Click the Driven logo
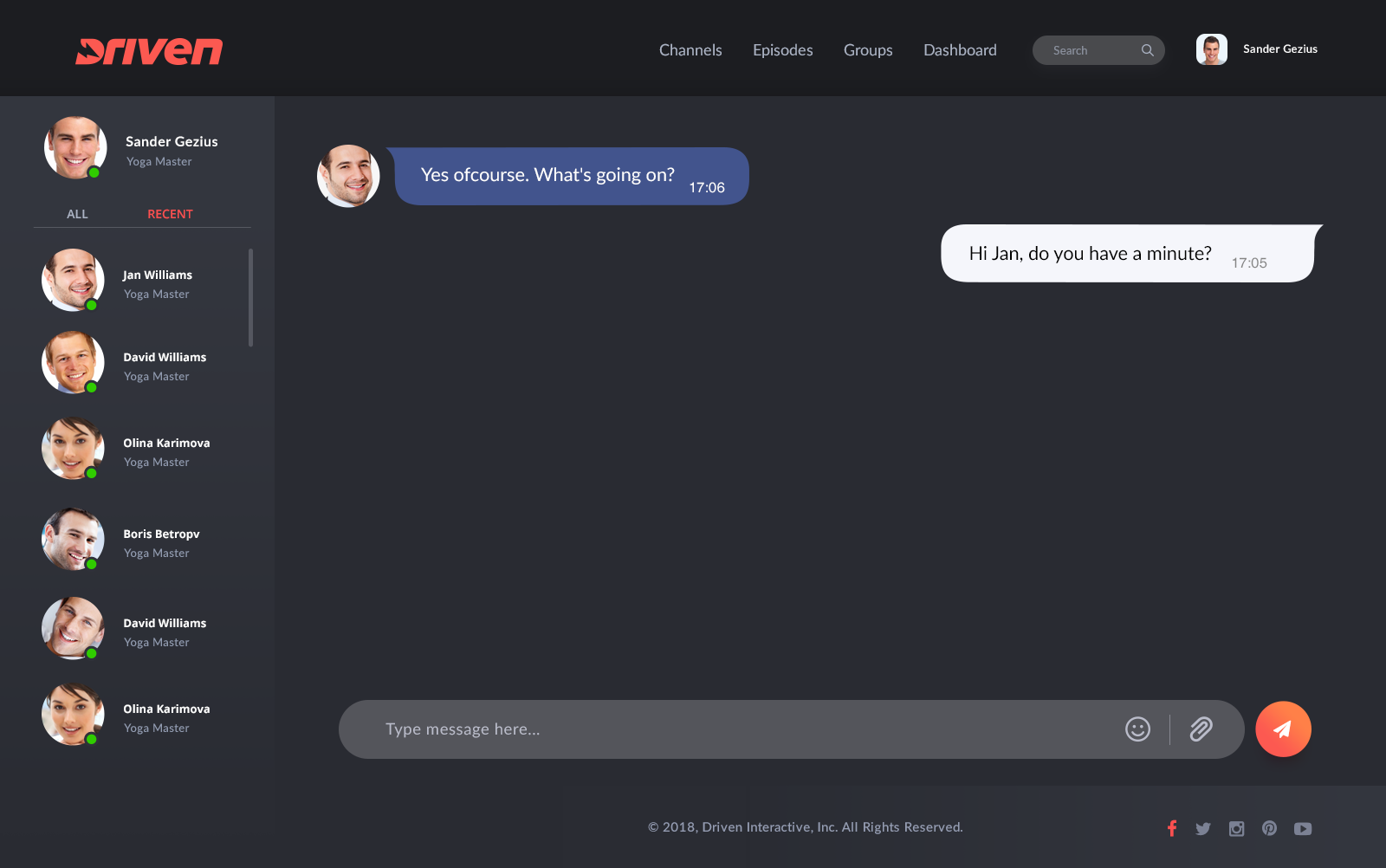1386x868 pixels. (149, 51)
